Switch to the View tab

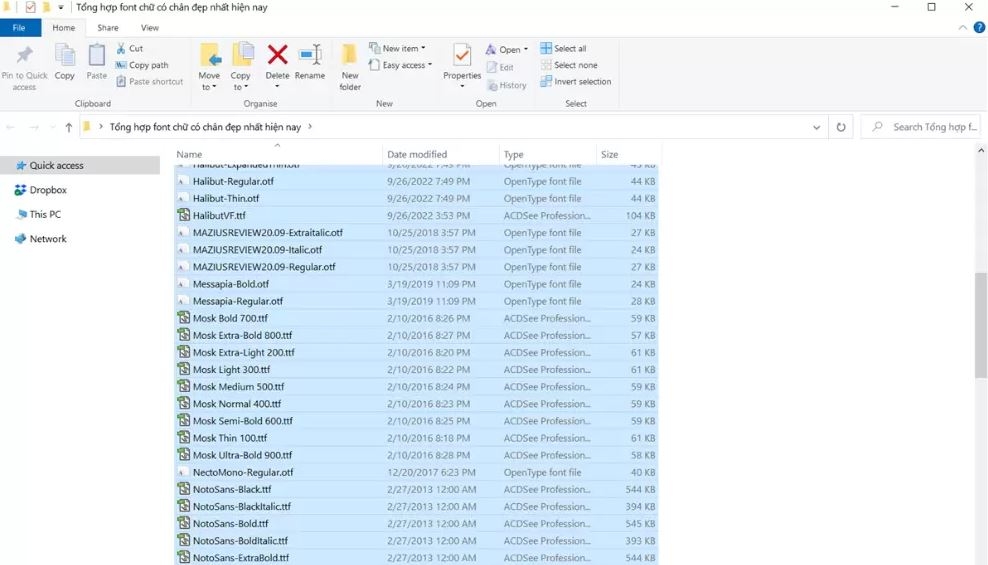tap(150, 28)
